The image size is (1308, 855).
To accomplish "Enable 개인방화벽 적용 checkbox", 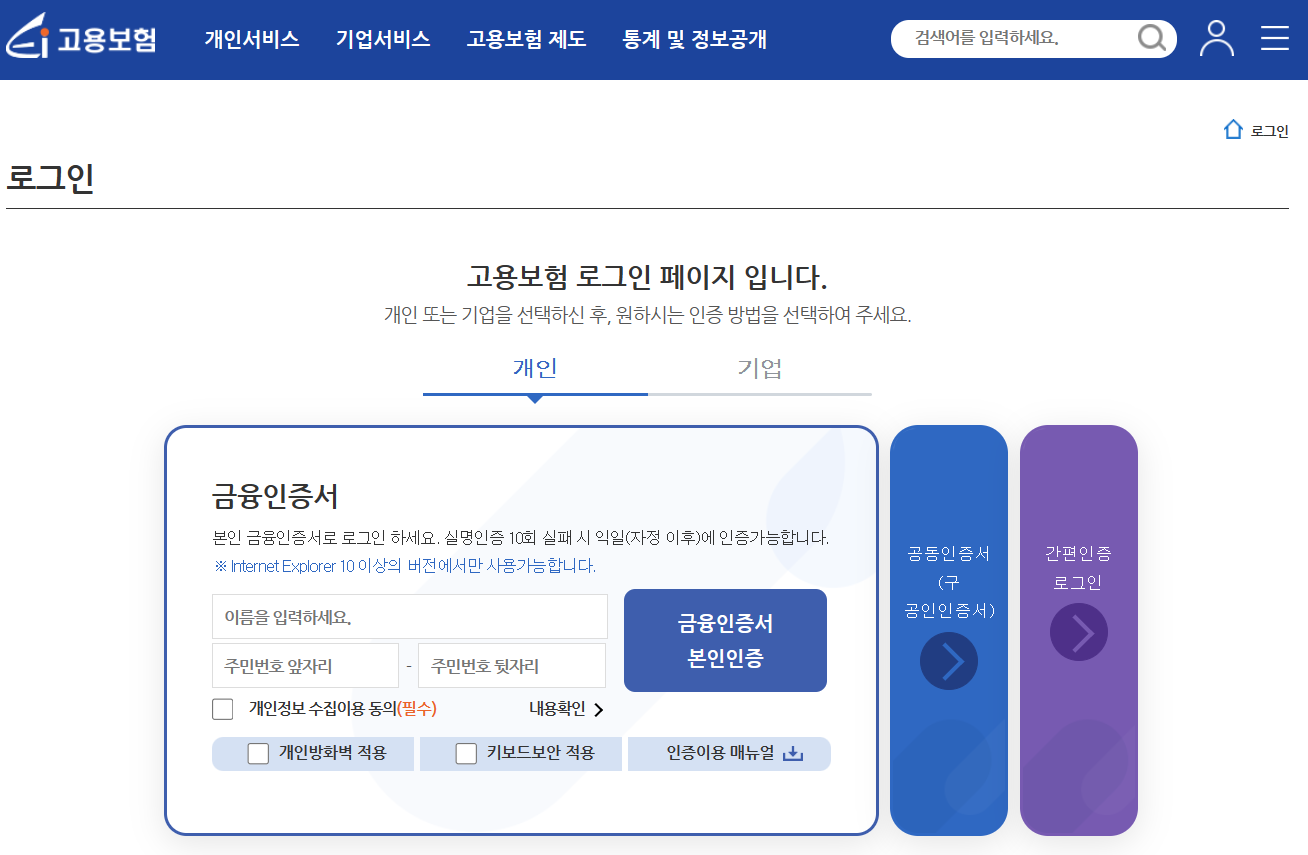I will coord(258,753).
